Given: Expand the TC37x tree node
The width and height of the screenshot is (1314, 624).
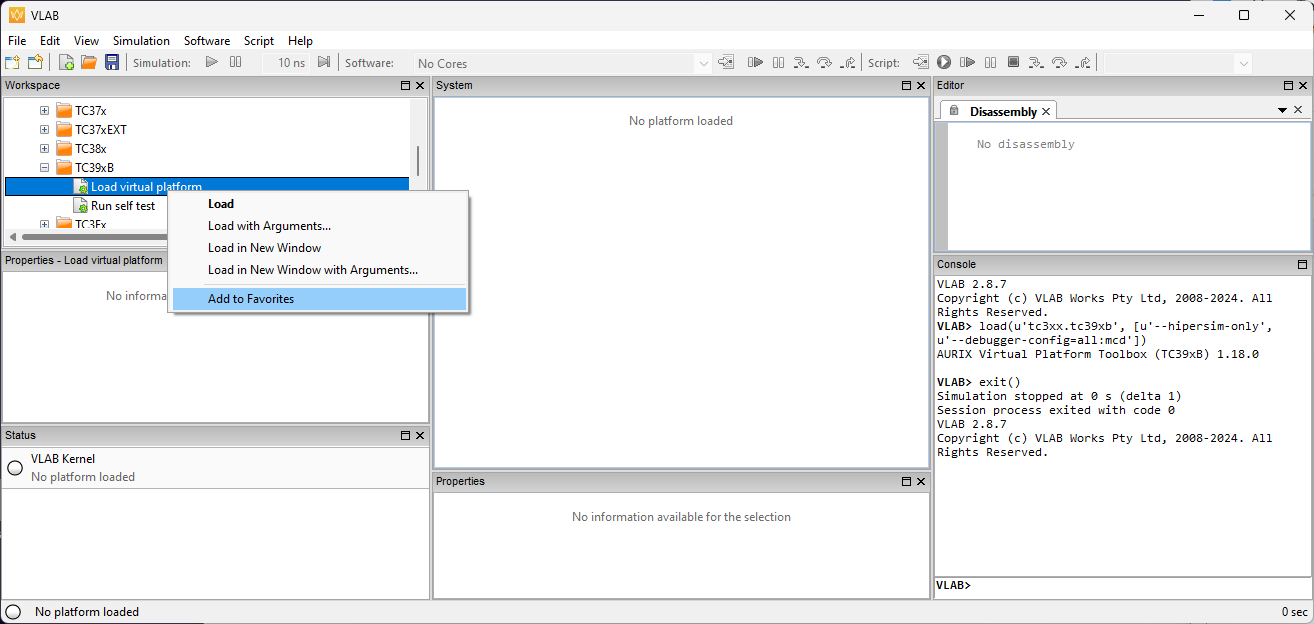Looking at the screenshot, I should tap(44, 110).
